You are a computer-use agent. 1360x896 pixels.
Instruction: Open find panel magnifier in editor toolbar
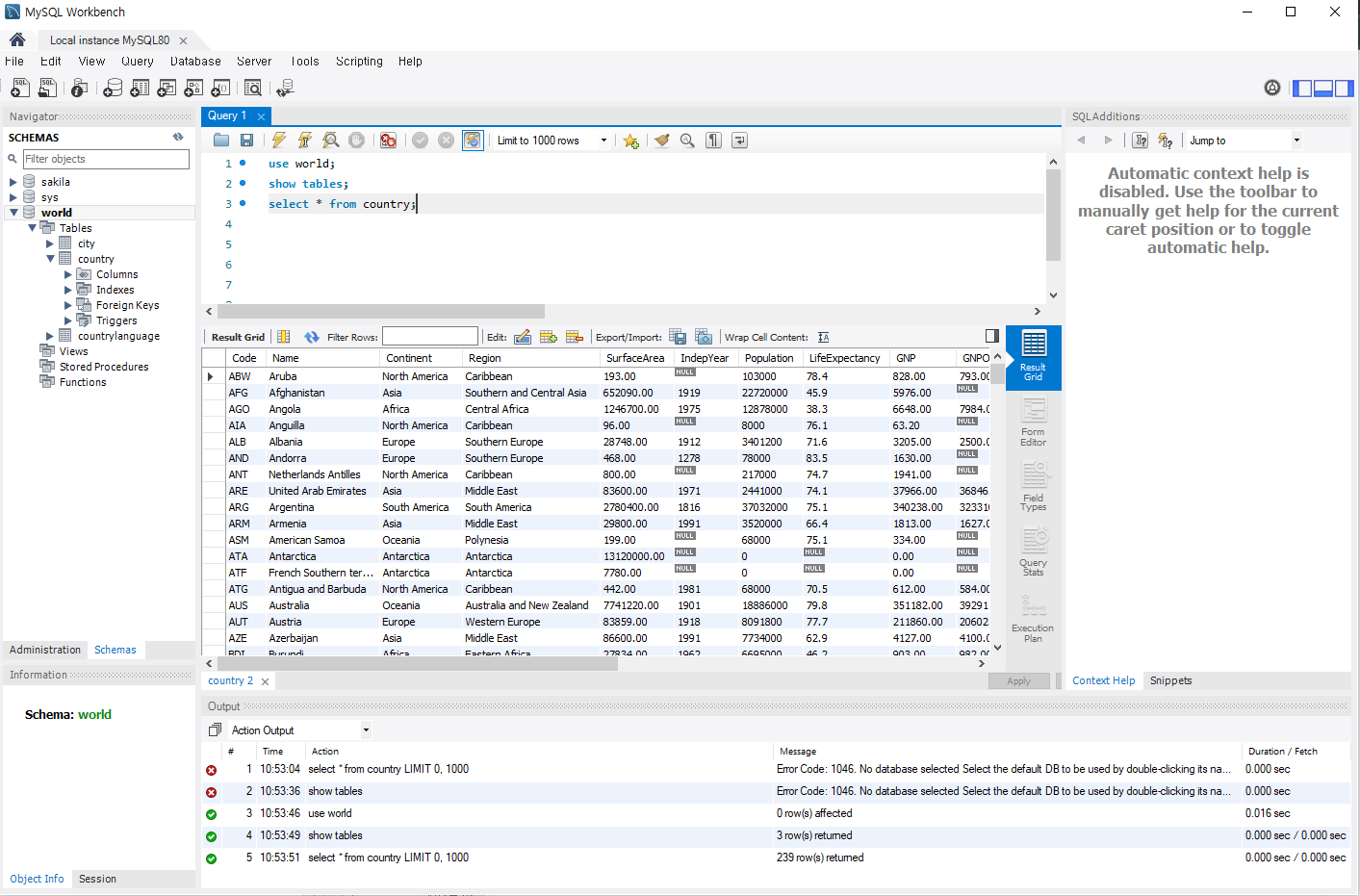tap(687, 141)
